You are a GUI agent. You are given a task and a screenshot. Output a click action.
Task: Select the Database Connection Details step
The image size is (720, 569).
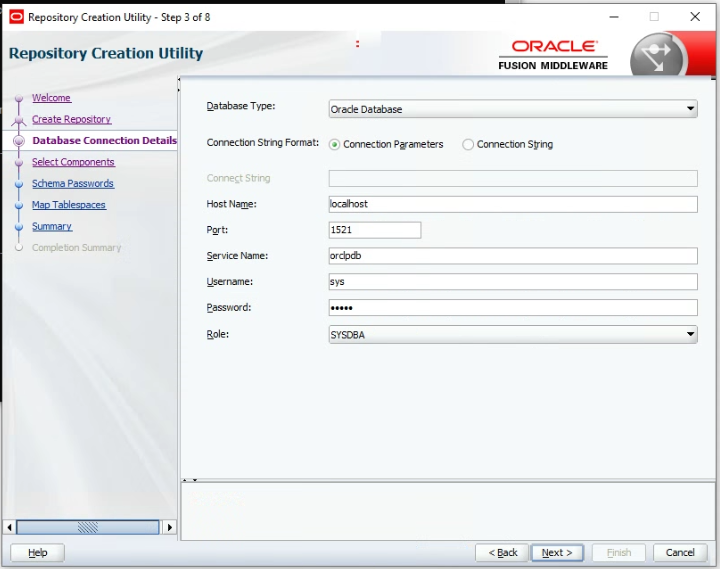pyautogui.click(x=105, y=141)
